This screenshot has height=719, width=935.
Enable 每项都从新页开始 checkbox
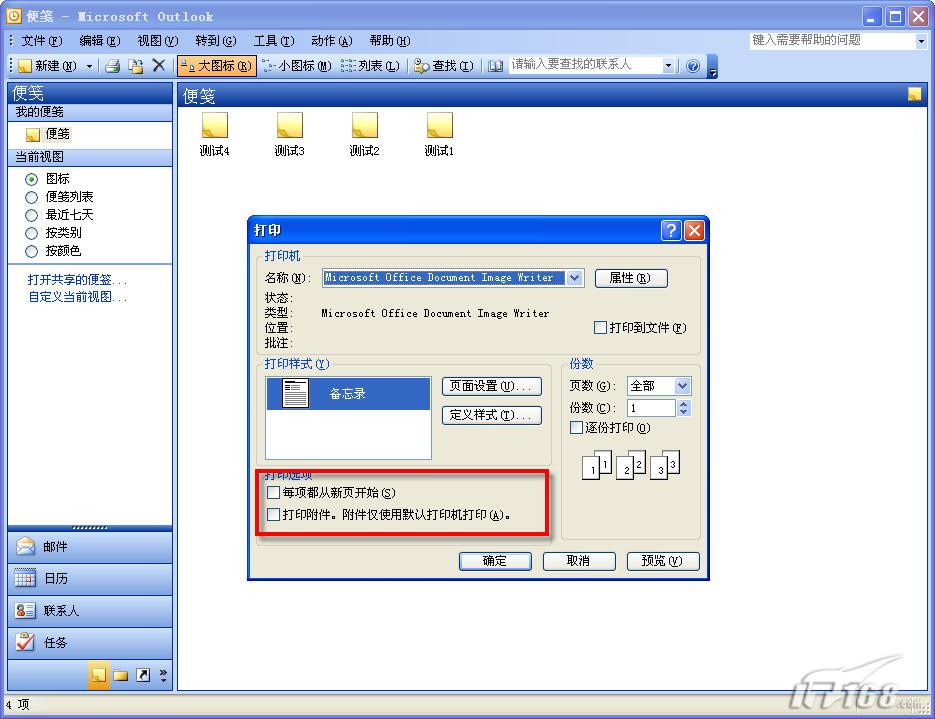click(x=274, y=493)
